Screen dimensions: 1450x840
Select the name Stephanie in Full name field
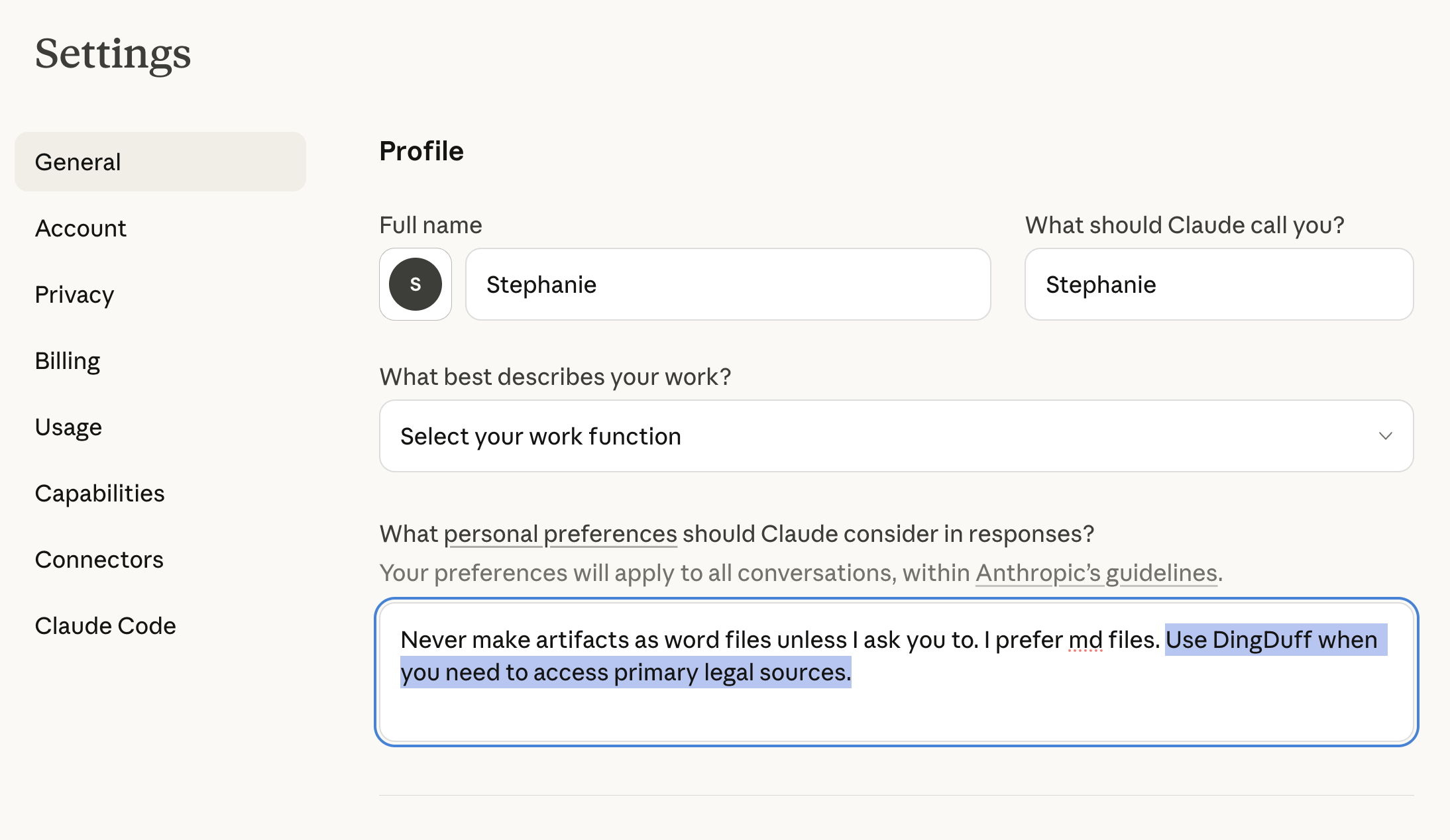tap(541, 284)
